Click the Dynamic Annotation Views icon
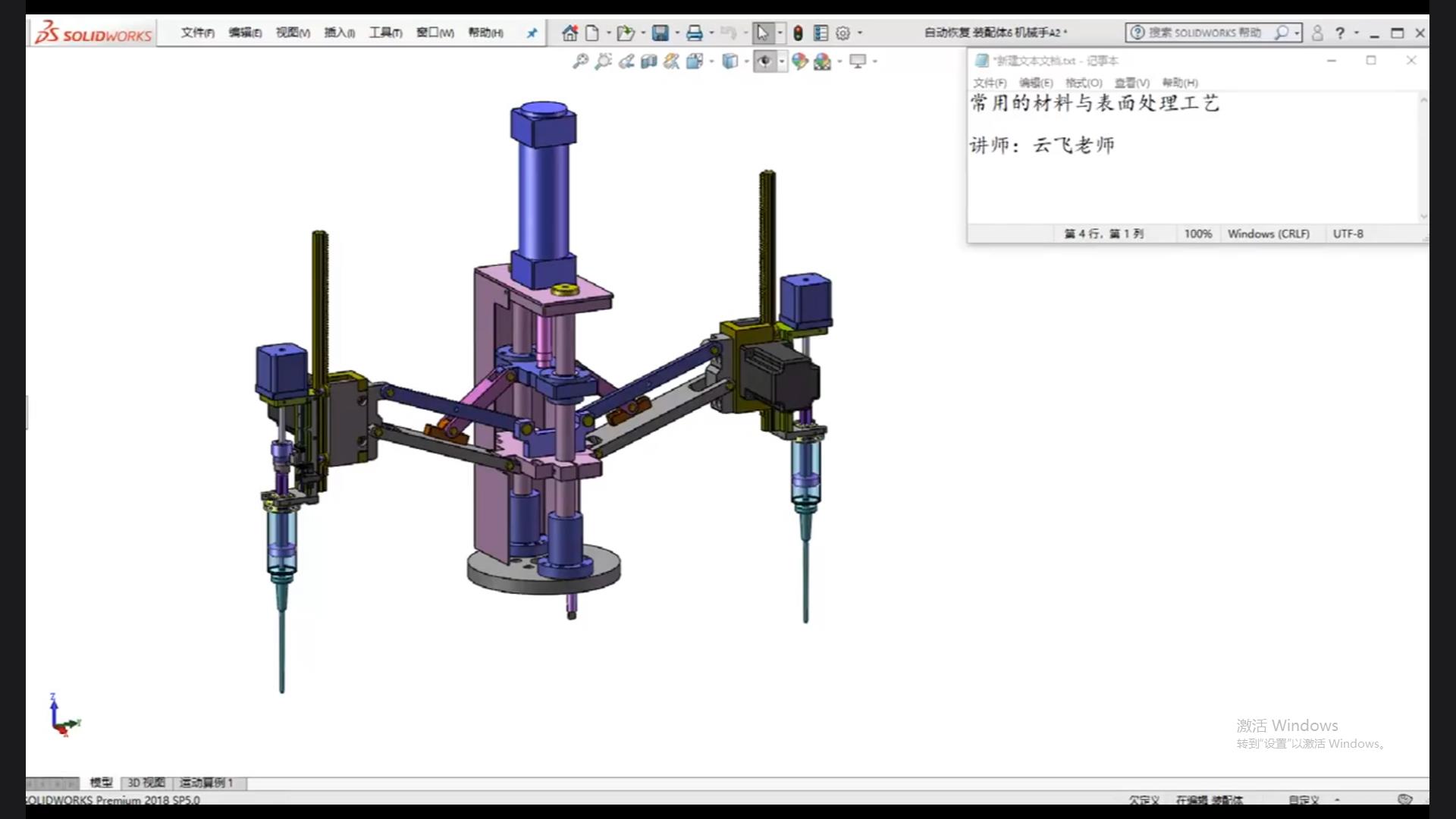Image resolution: width=1456 pixels, height=819 pixels. point(672,61)
